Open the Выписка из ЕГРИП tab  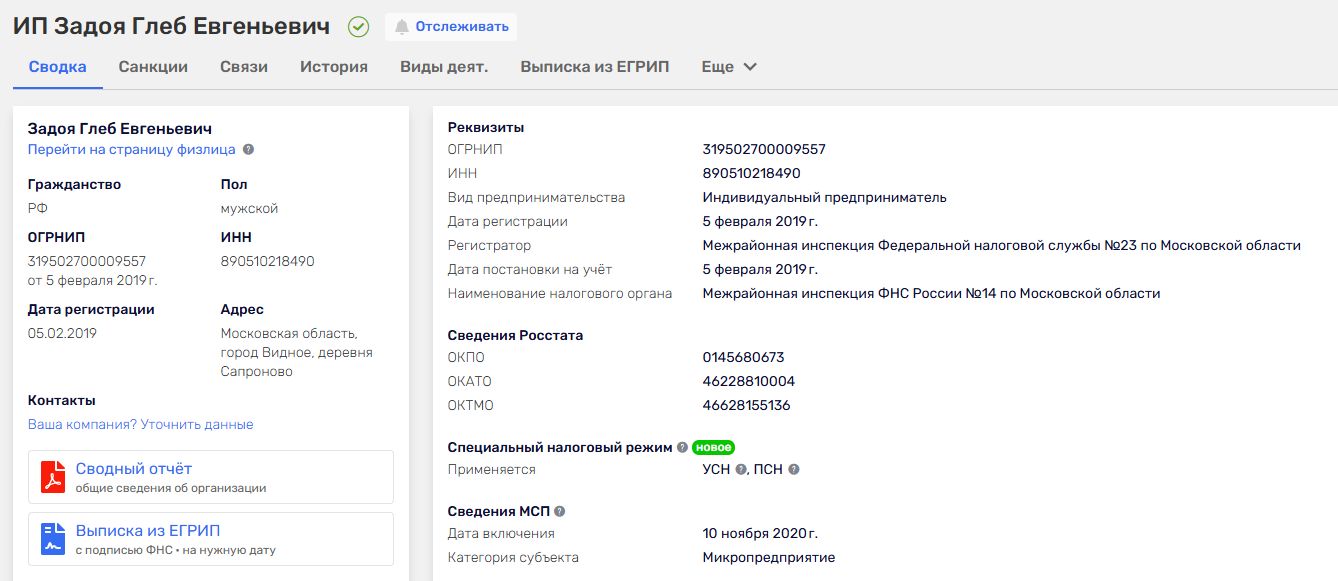pyautogui.click(x=594, y=67)
